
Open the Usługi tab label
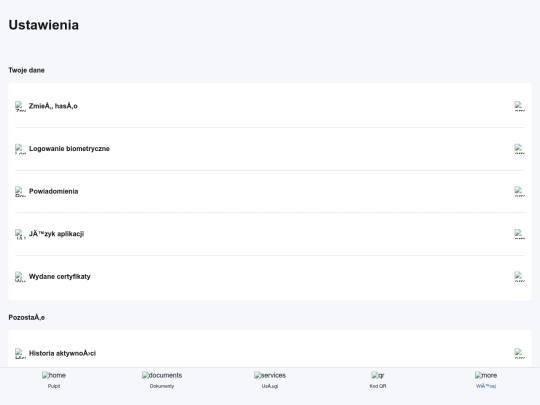270,386
